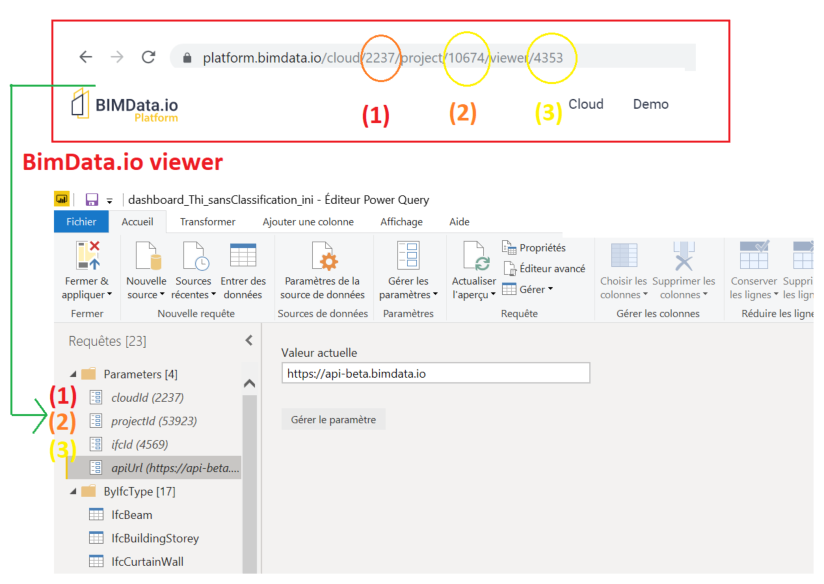The image size is (824, 584).
Task: Click the IfcBuildingStorey table icon
Action: tap(96, 538)
